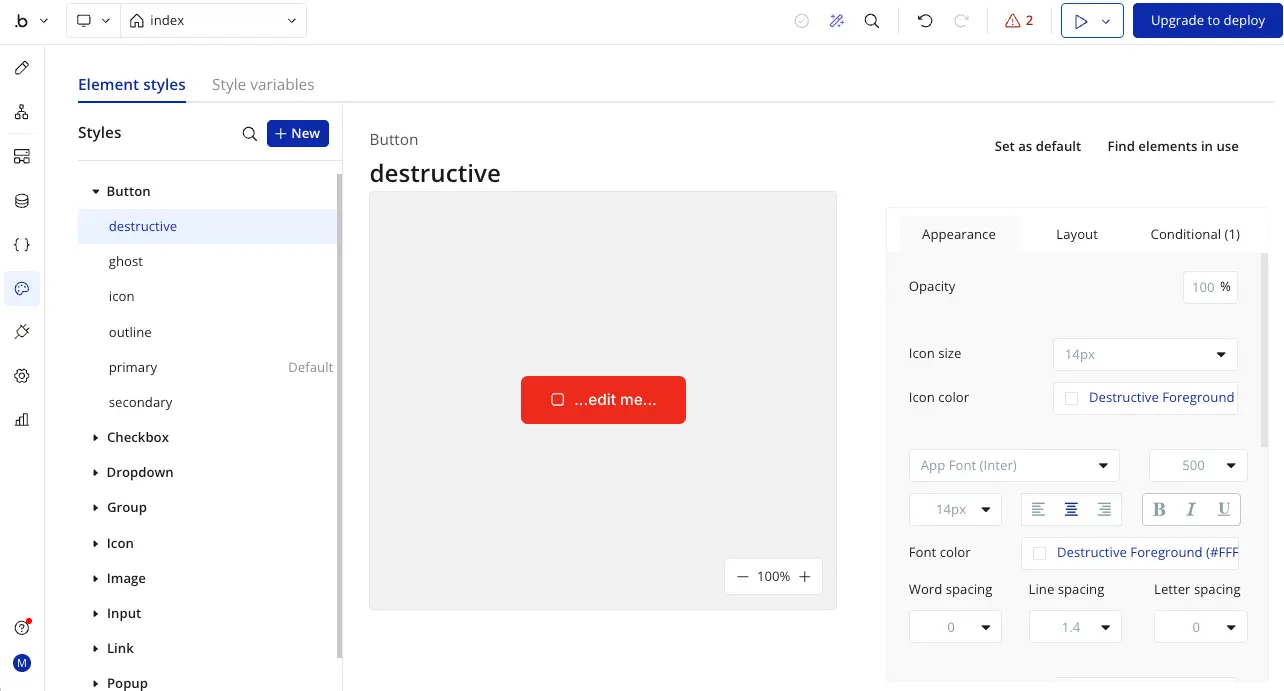
Task: Click the Upgrade to deploy button
Action: point(1207,20)
